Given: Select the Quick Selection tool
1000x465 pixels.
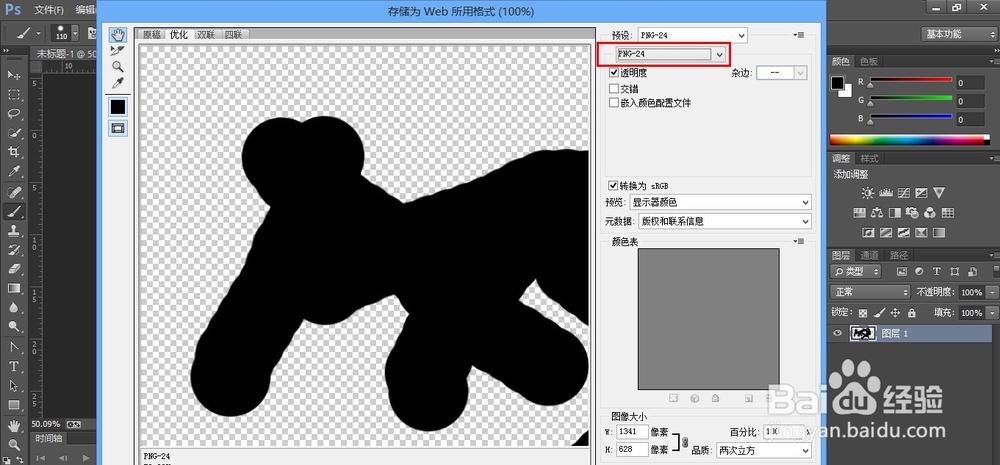Looking at the screenshot, I should pyautogui.click(x=14, y=133).
